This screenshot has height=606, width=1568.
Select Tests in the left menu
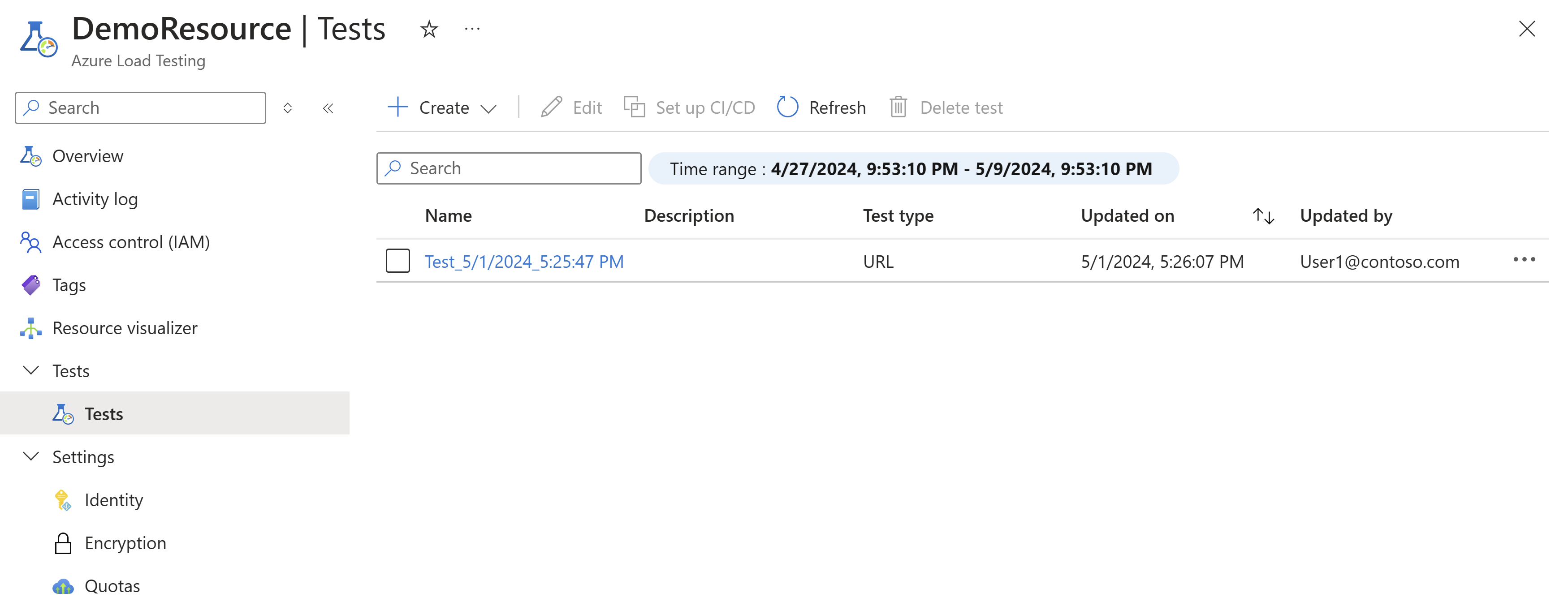[104, 413]
